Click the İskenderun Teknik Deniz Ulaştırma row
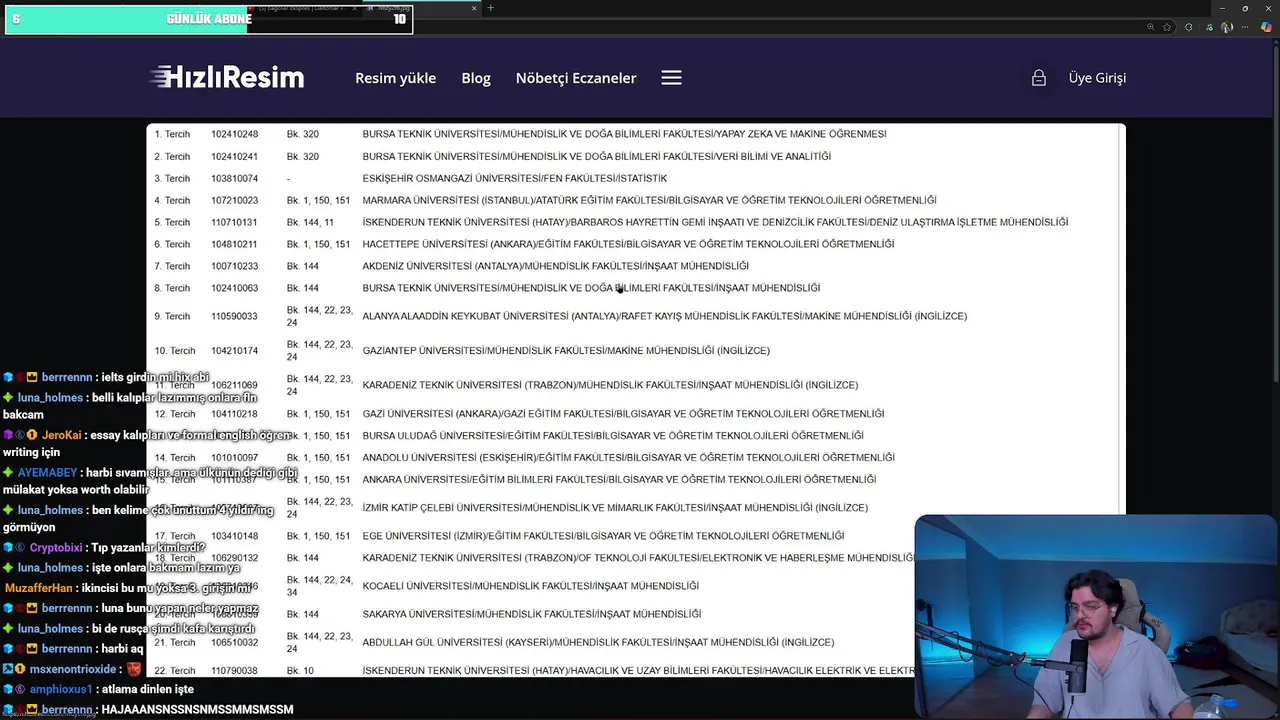Screen dimensions: 1280x720 click(715, 222)
